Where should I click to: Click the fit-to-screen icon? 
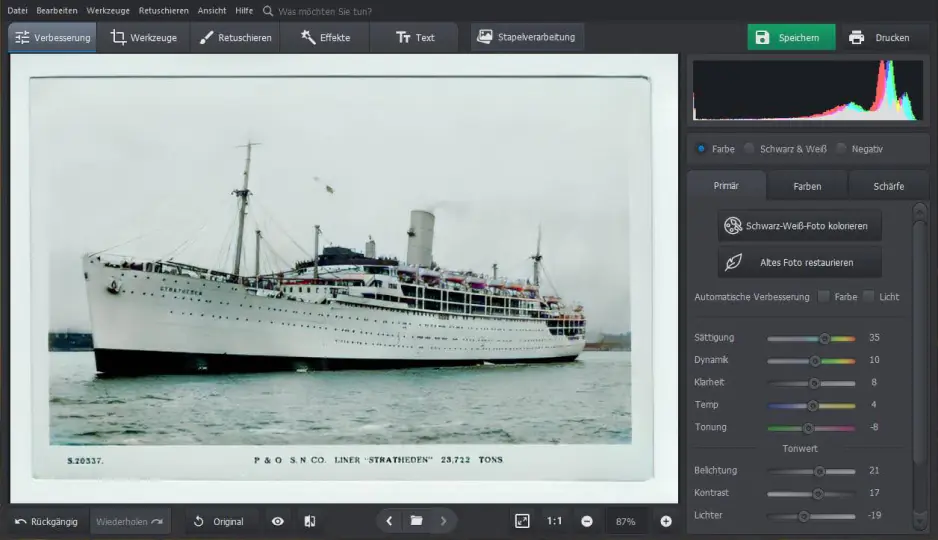click(x=522, y=521)
